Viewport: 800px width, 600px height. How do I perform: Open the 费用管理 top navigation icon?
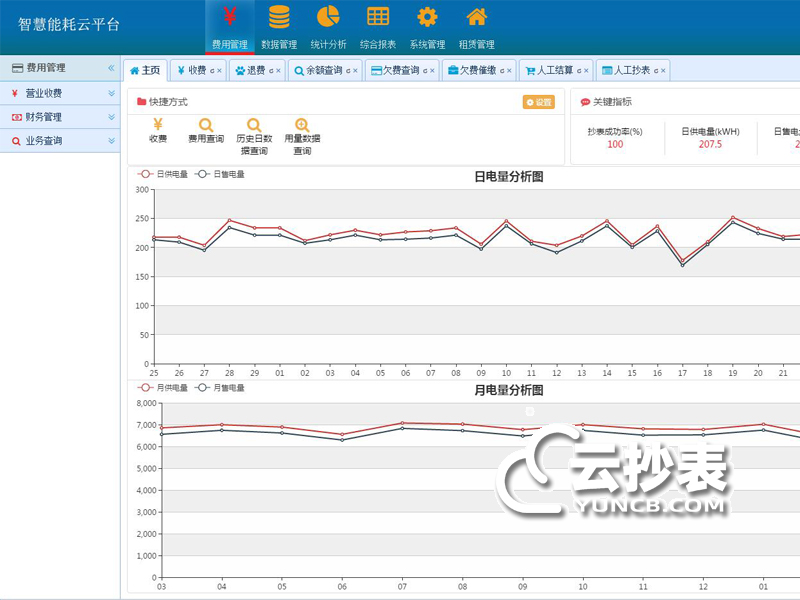click(x=228, y=18)
